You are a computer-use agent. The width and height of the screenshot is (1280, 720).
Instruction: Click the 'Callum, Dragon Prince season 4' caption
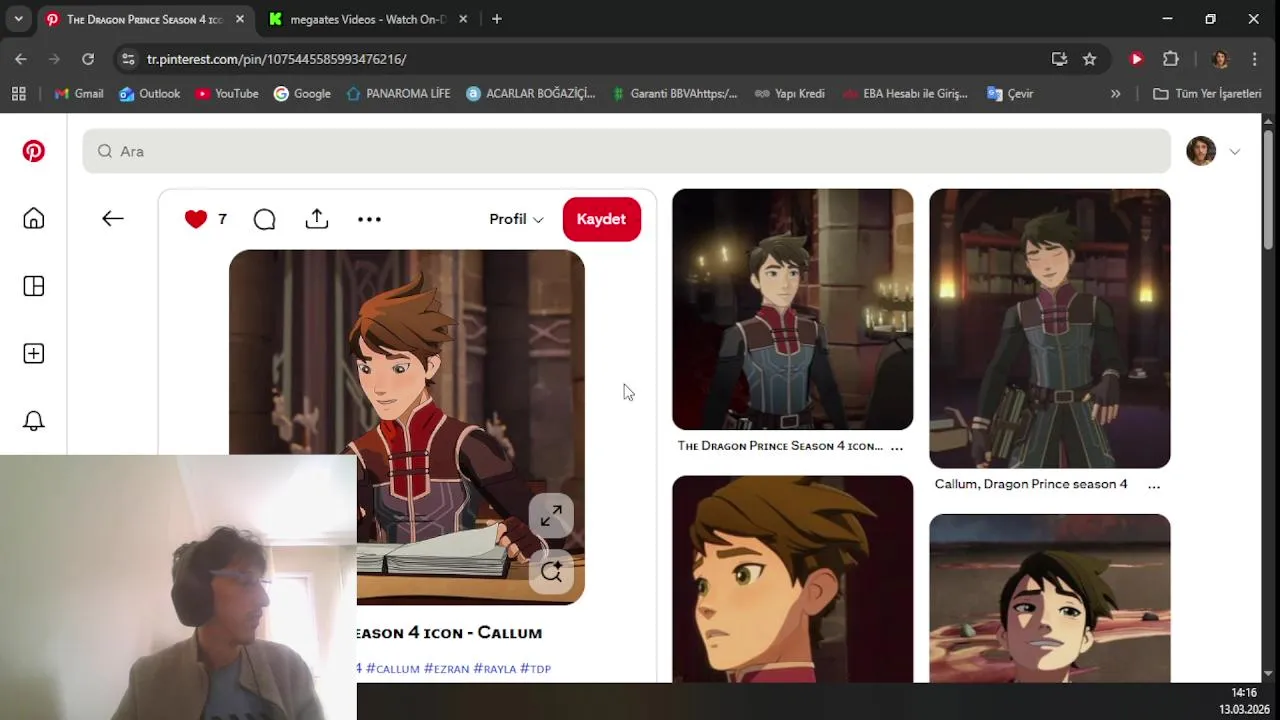click(1031, 484)
